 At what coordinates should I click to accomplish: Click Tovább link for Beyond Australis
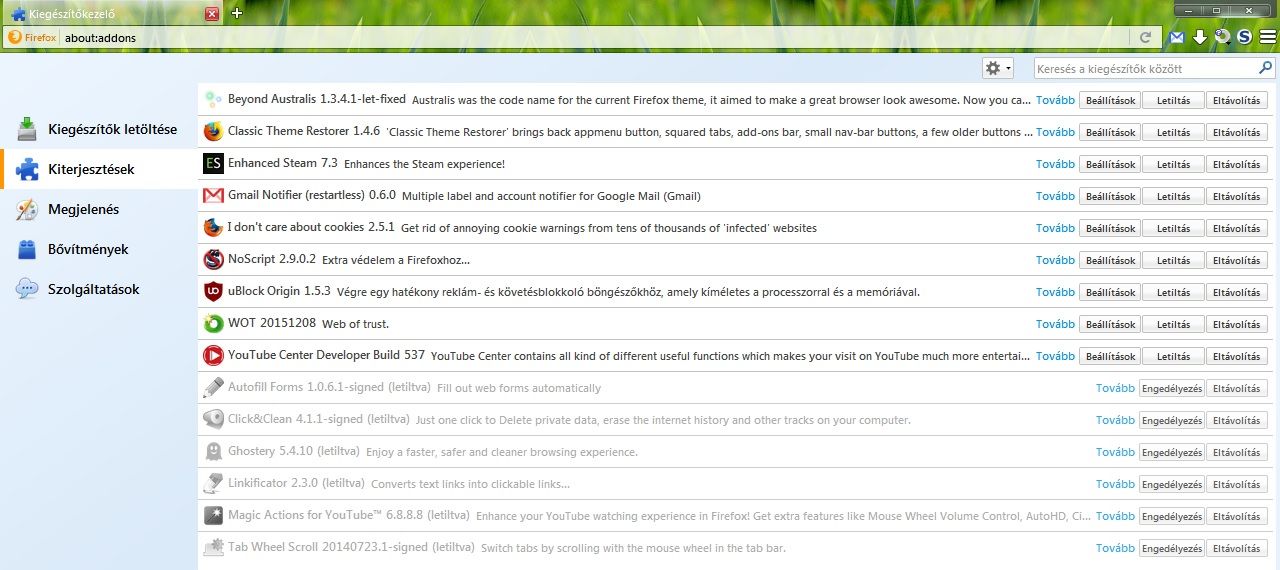click(1055, 100)
